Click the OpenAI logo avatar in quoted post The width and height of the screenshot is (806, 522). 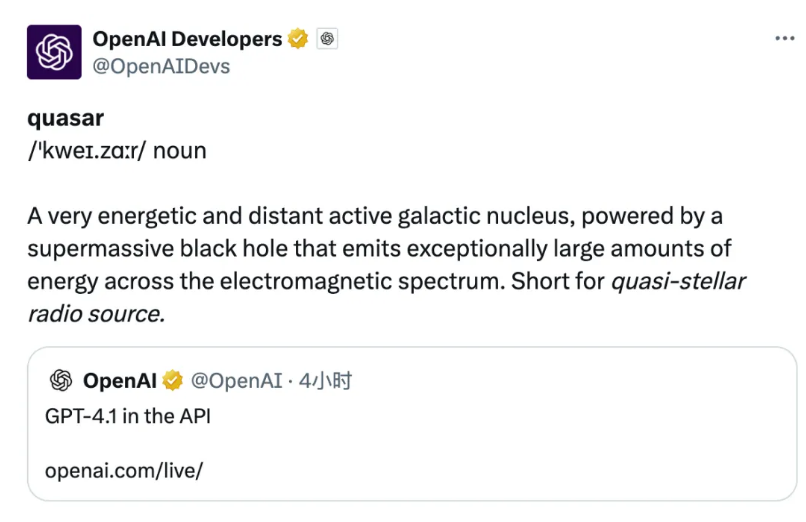click(x=61, y=381)
